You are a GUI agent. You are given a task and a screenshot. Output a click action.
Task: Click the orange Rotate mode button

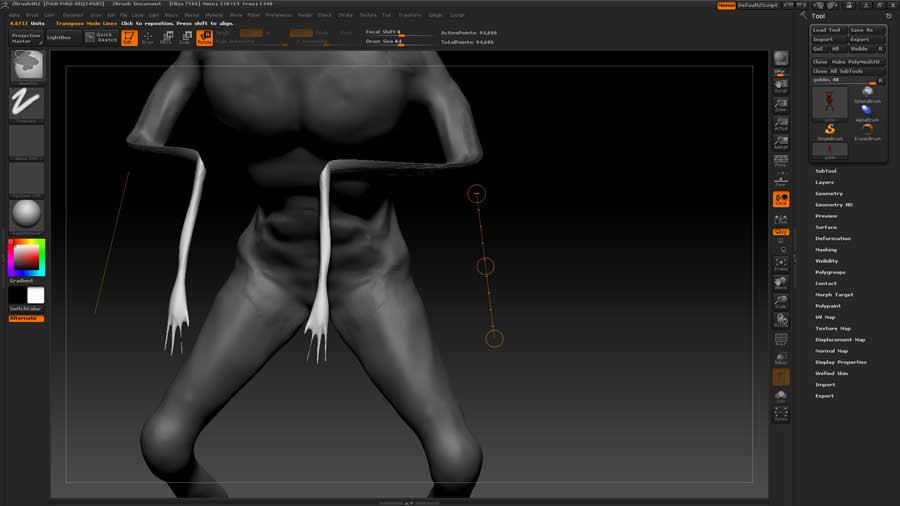[204, 38]
